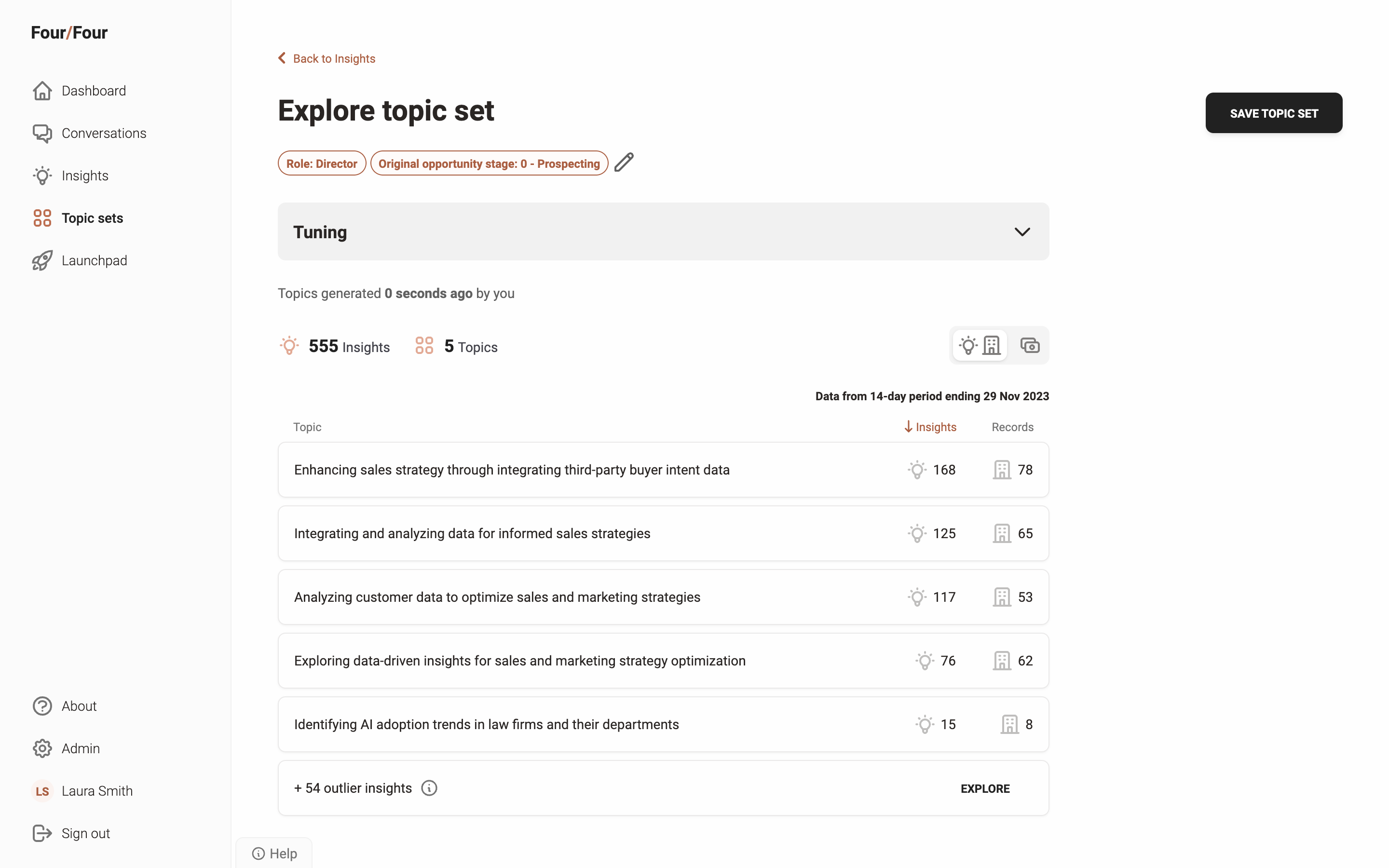Click the Dashboard home icon
Viewport: 1389px width, 868px height.
[x=42, y=91]
